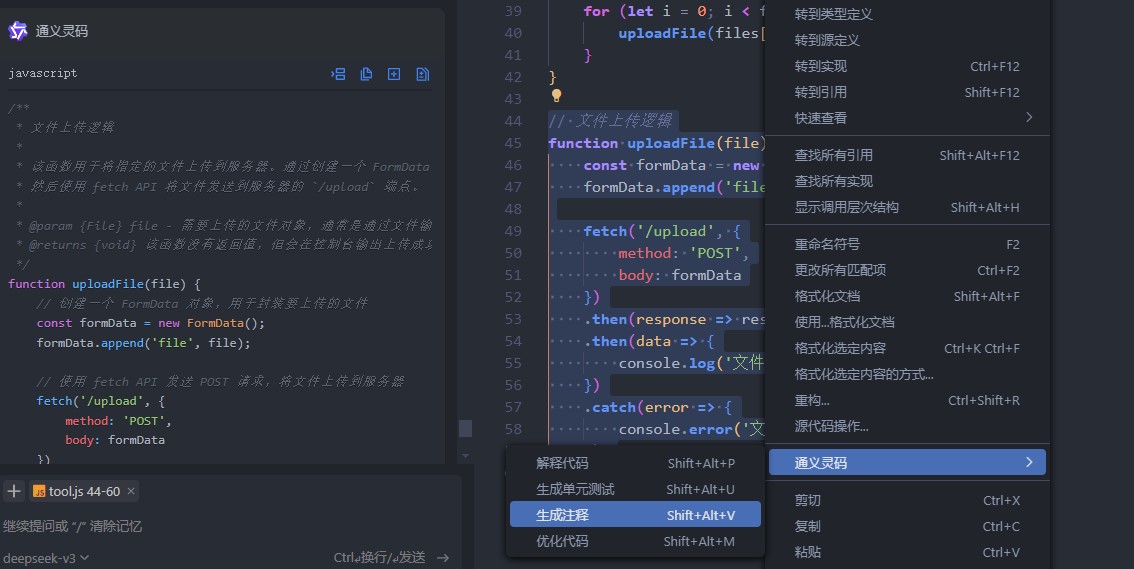This screenshot has height=569, width=1134.
Task: Choose 生成注释 from the submenu
Action: (635, 515)
